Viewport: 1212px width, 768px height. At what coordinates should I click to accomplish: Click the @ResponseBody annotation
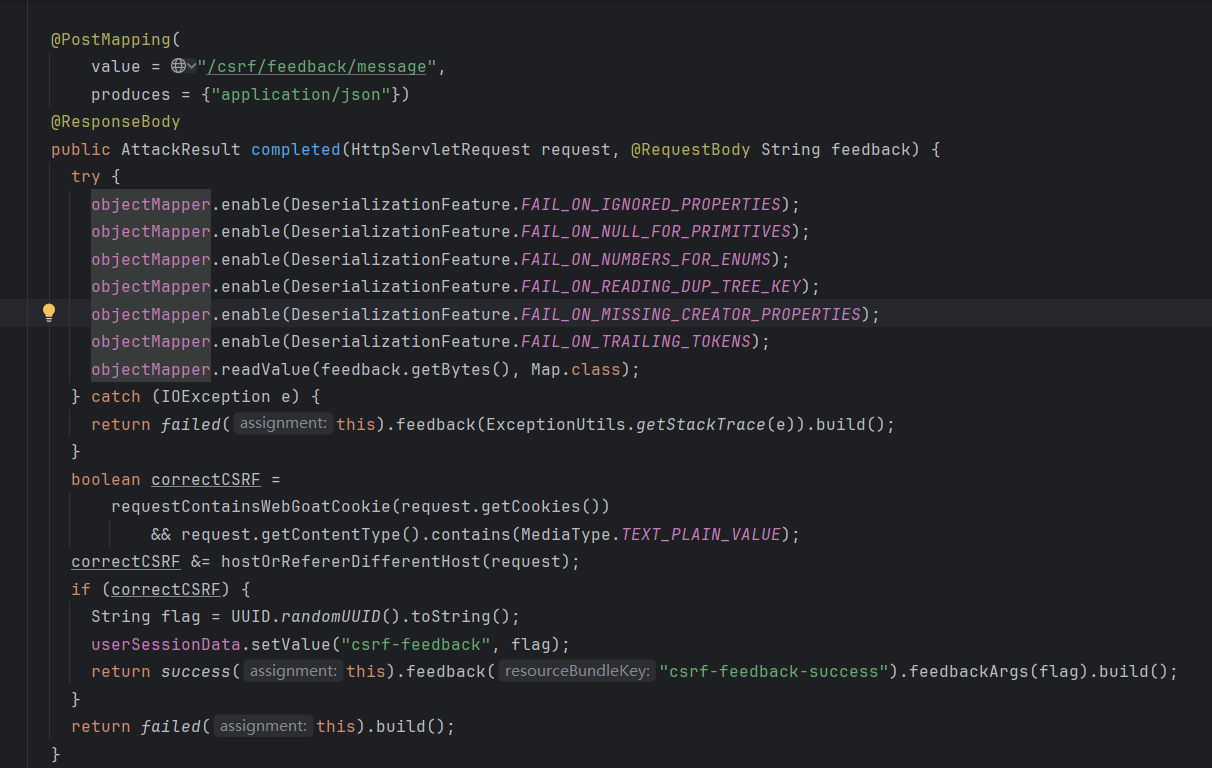click(x=116, y=122)
